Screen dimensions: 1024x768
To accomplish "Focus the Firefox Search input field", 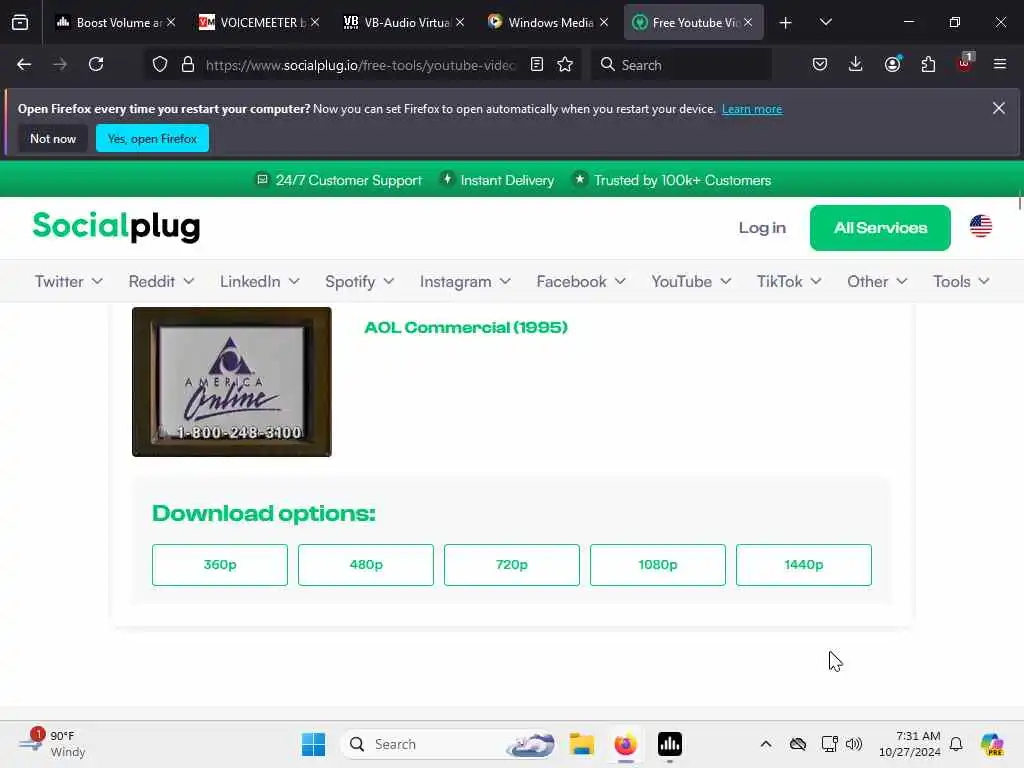I will tap(681, 64).
